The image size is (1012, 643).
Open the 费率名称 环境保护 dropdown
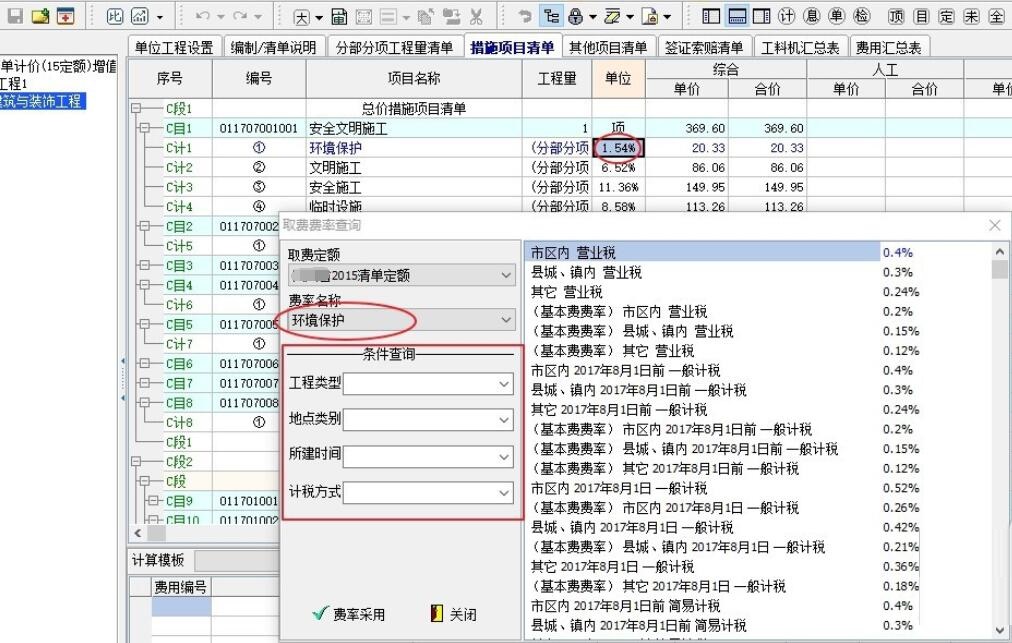click(401, 320)
